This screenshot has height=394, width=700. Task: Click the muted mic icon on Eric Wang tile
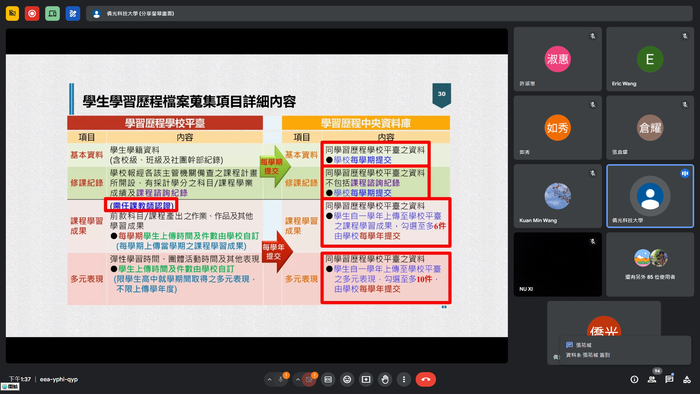[x=685, y=36]
